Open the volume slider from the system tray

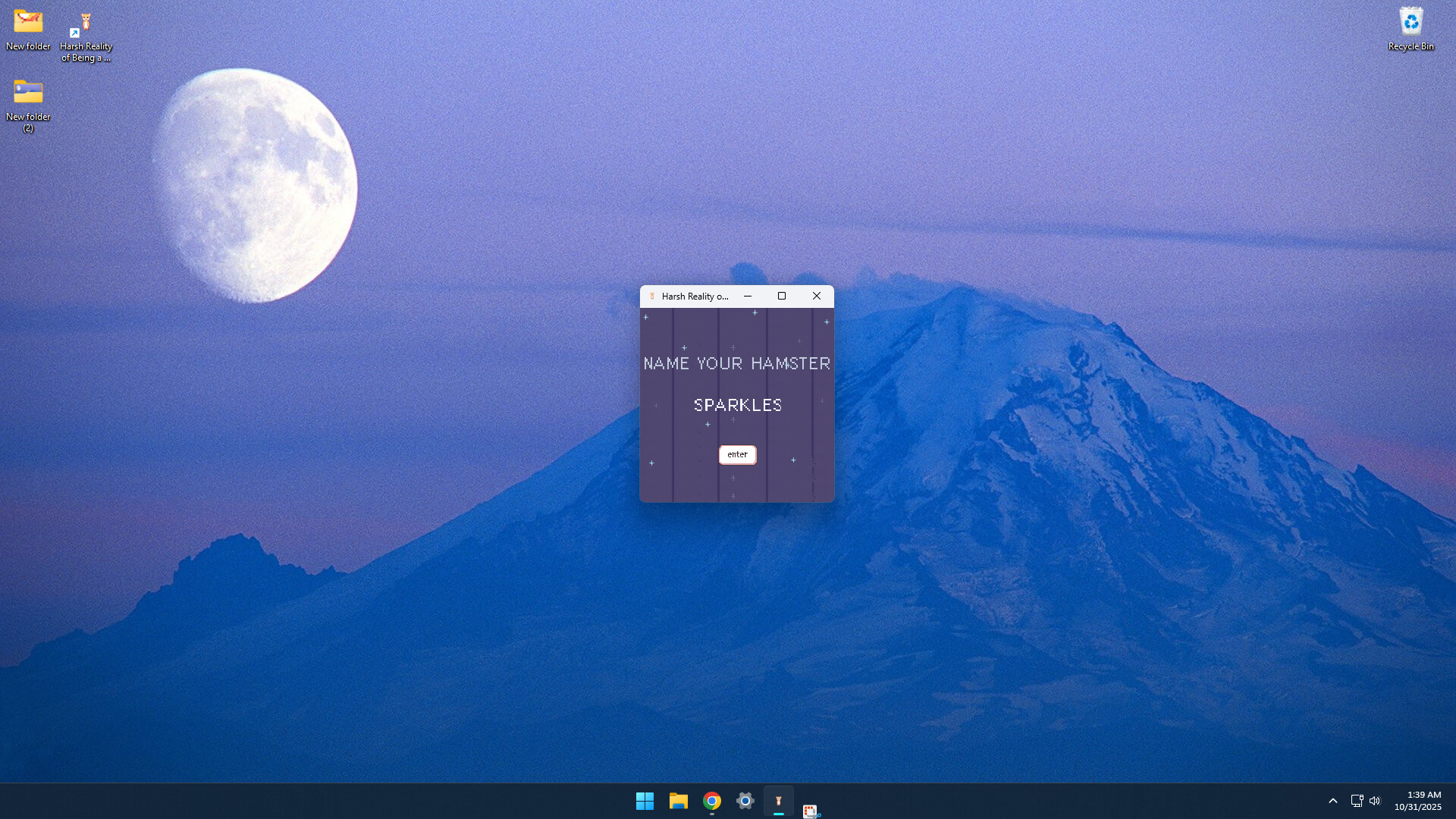1376,800
